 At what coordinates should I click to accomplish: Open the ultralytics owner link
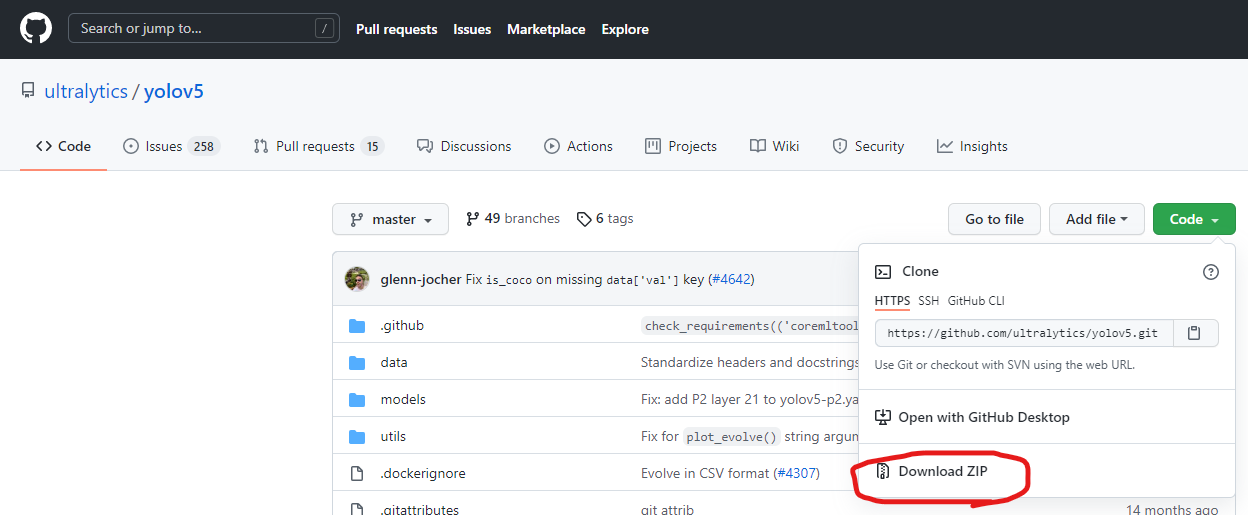click(x=86, y=91)
